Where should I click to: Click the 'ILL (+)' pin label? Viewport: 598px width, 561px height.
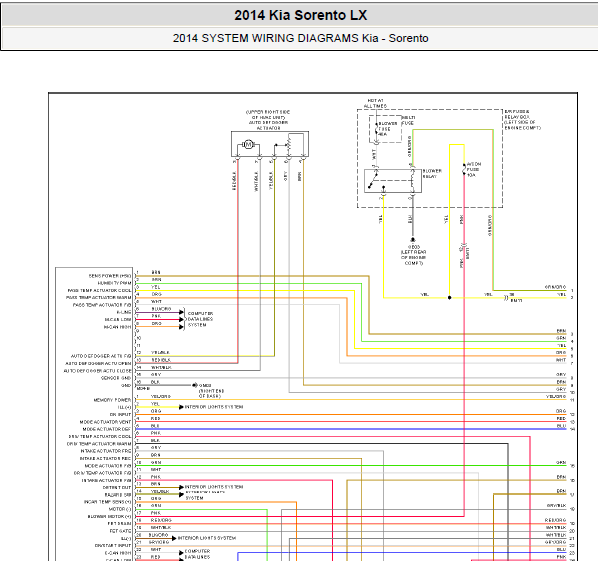(x=124, y=407)
